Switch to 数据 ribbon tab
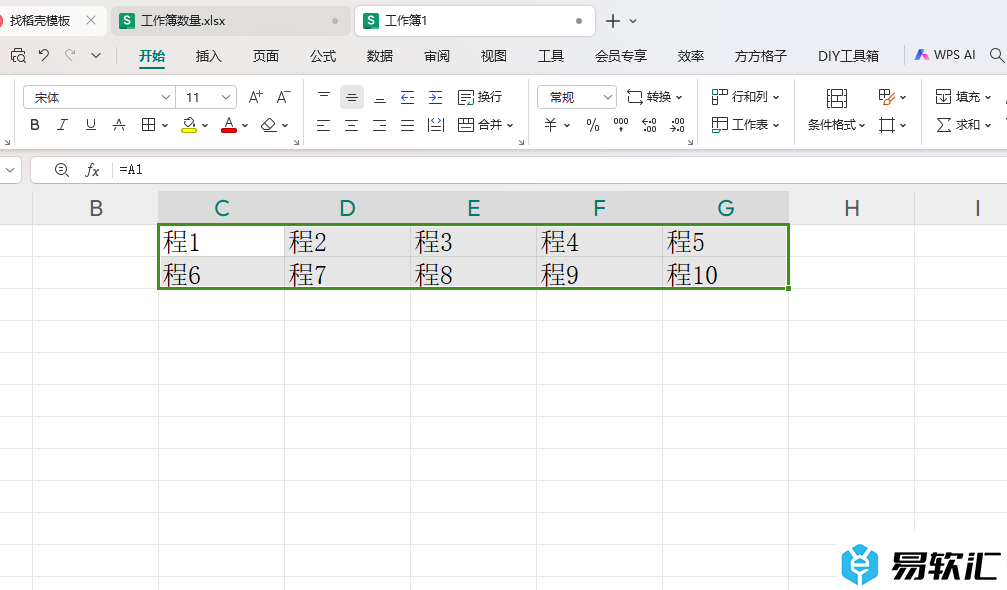Screen dimensions: 1007x590 [380, 56]
